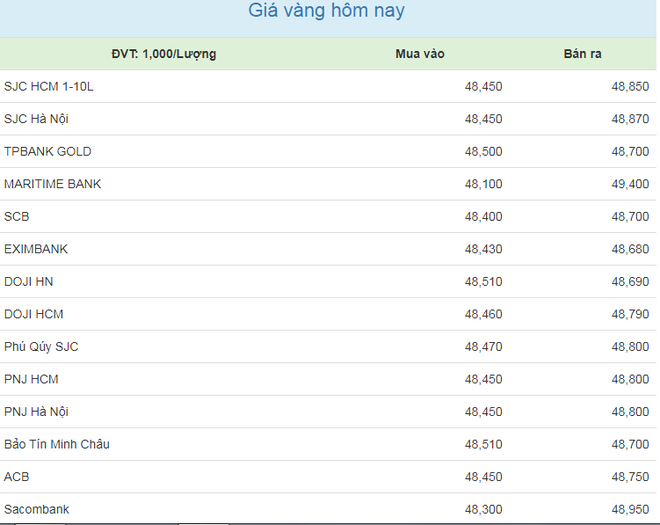This screenshot has width=660, height=525.
Task: Select the 'DOJI HN' row name
Action: click(x=29, y=282)
